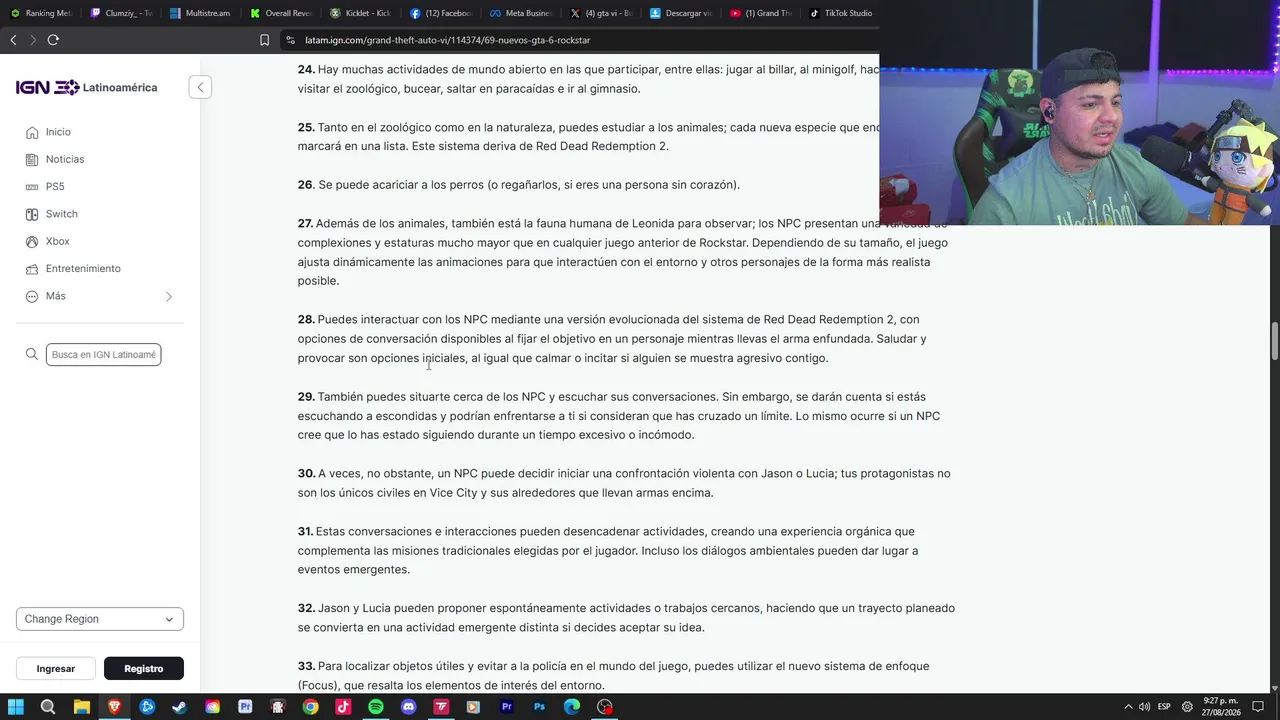Switch to the X gta vi tab
Image resolution: width=1280 pixels, height=720 pixels.
[x=601, y=13]
